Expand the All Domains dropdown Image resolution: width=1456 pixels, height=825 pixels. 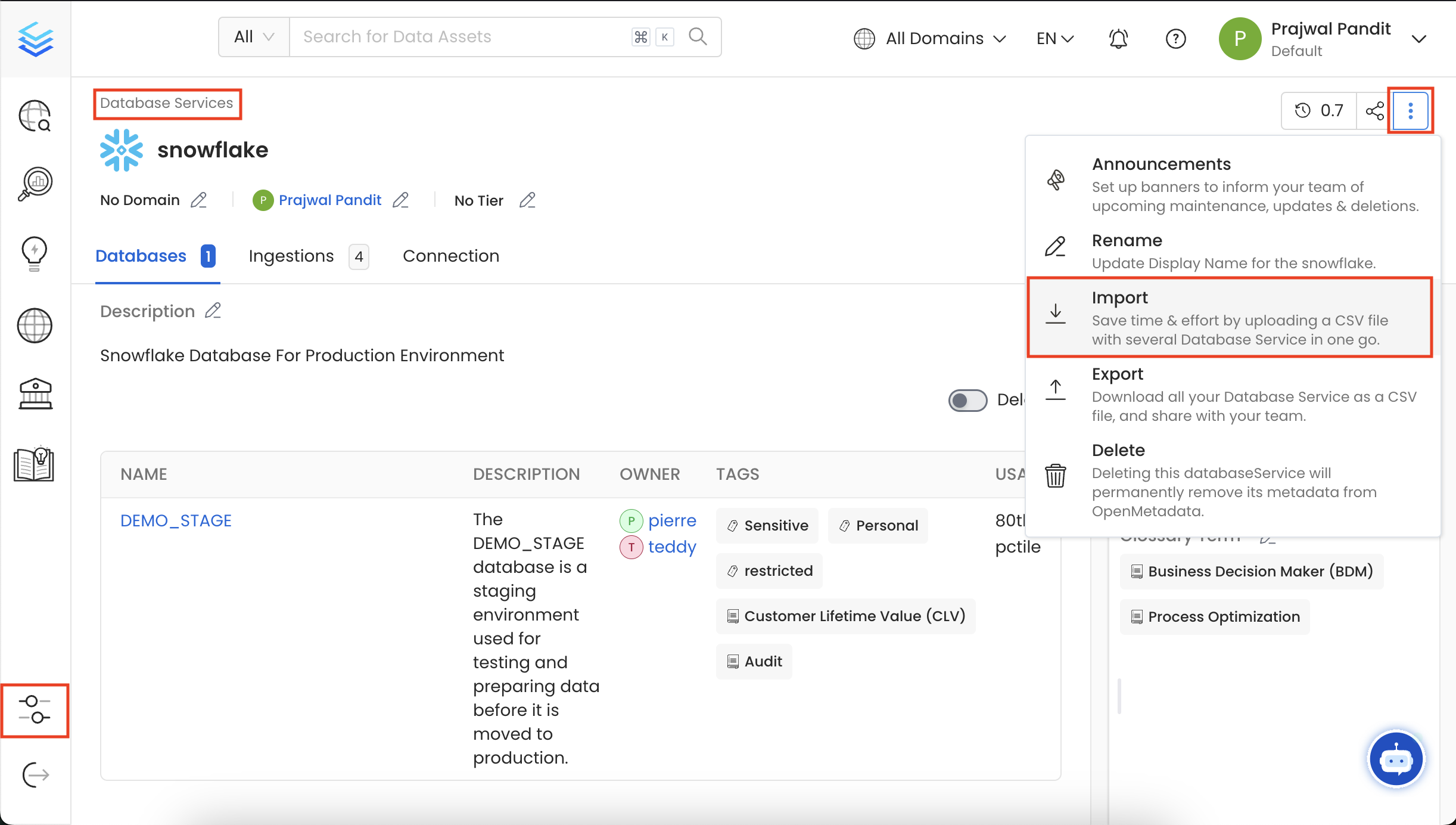(931, 38)
